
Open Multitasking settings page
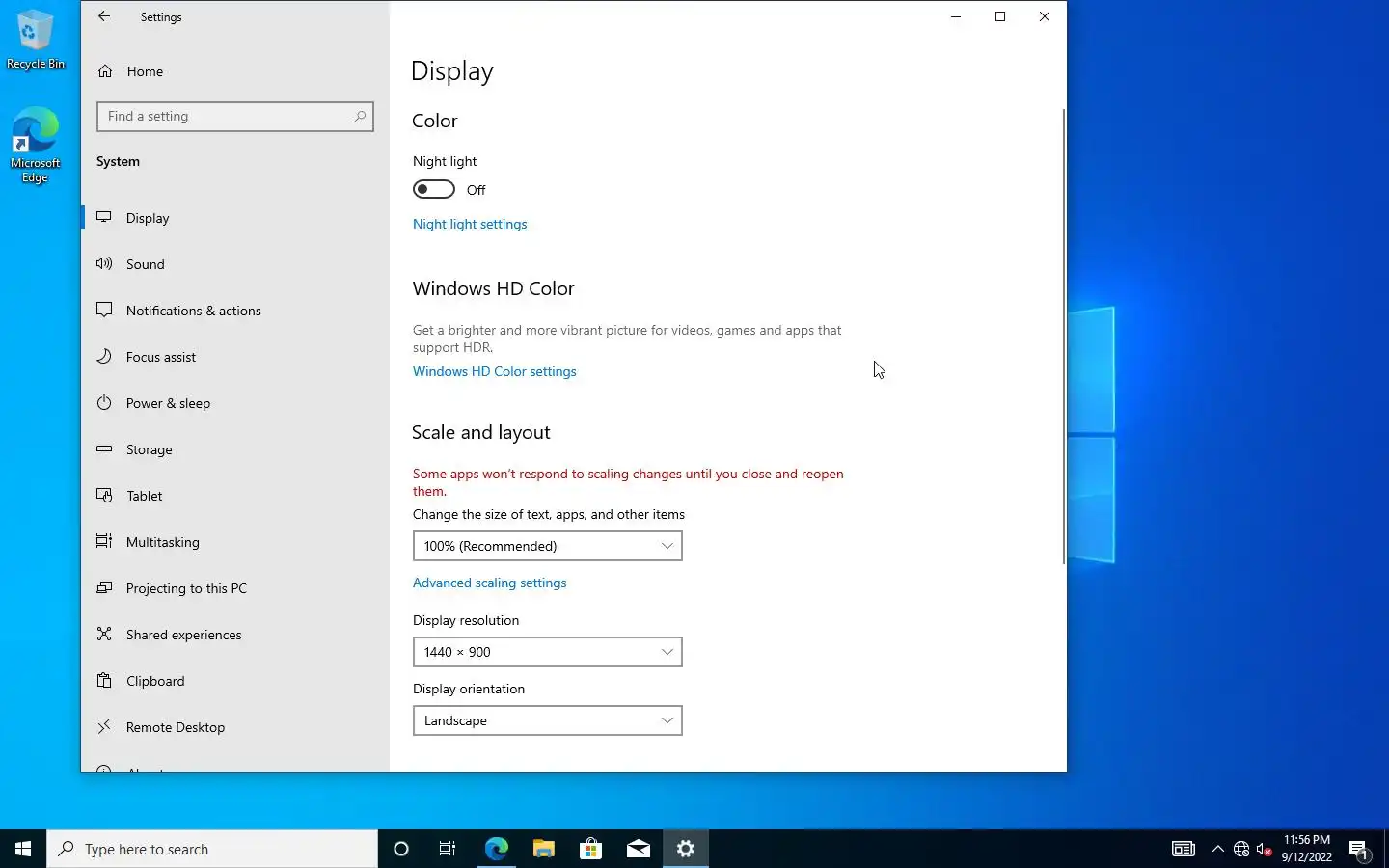235,542
